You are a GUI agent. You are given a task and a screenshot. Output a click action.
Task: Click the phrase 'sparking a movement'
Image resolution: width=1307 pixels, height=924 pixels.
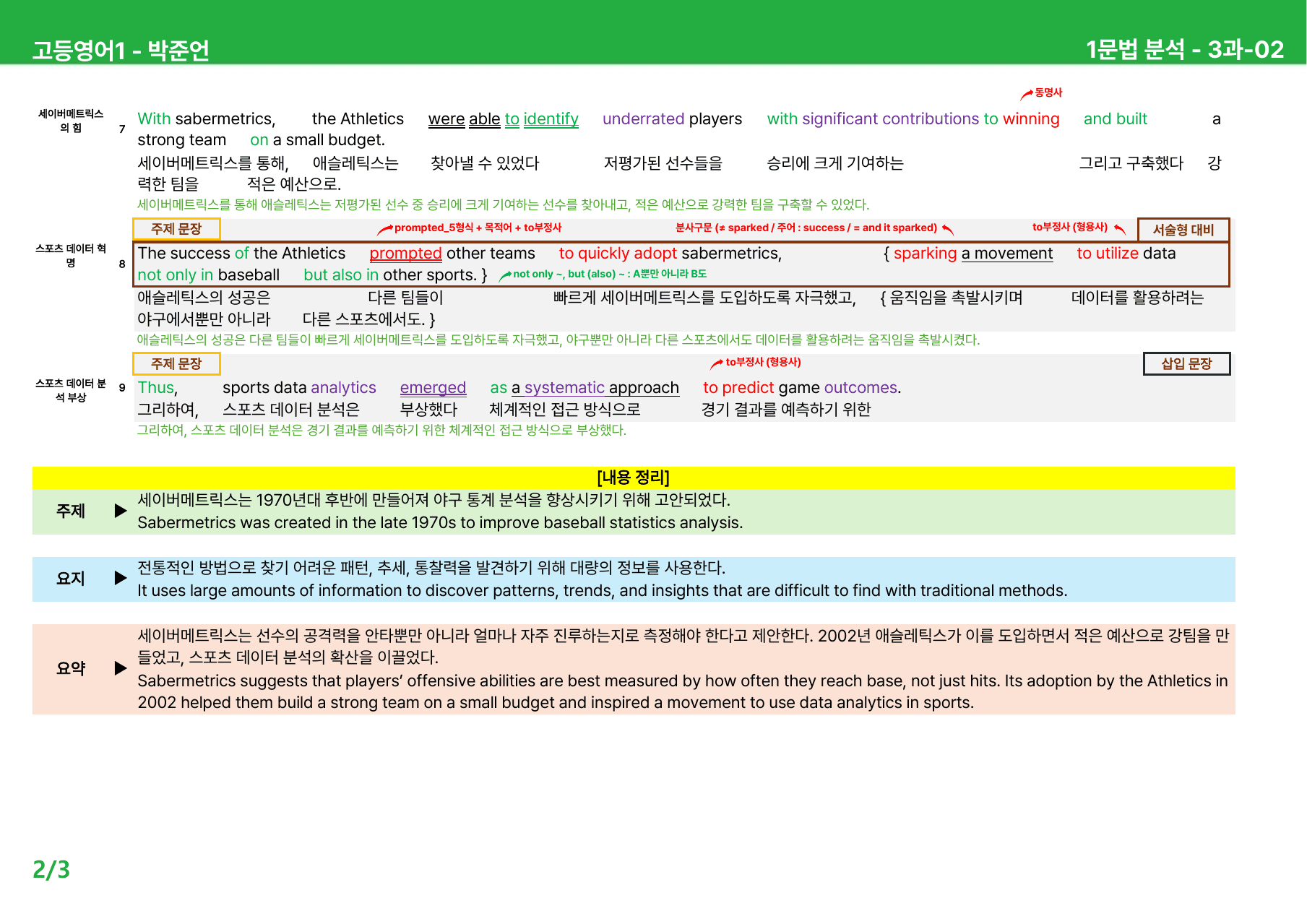(973, 253)
